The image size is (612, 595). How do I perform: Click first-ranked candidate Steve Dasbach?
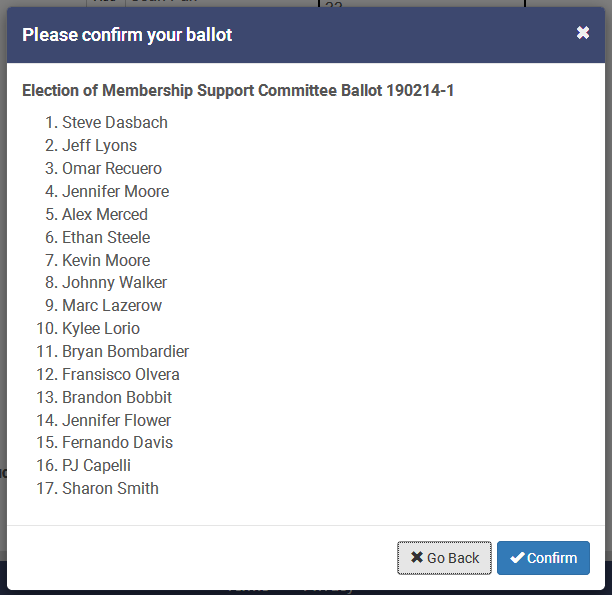tap(115, 123)
